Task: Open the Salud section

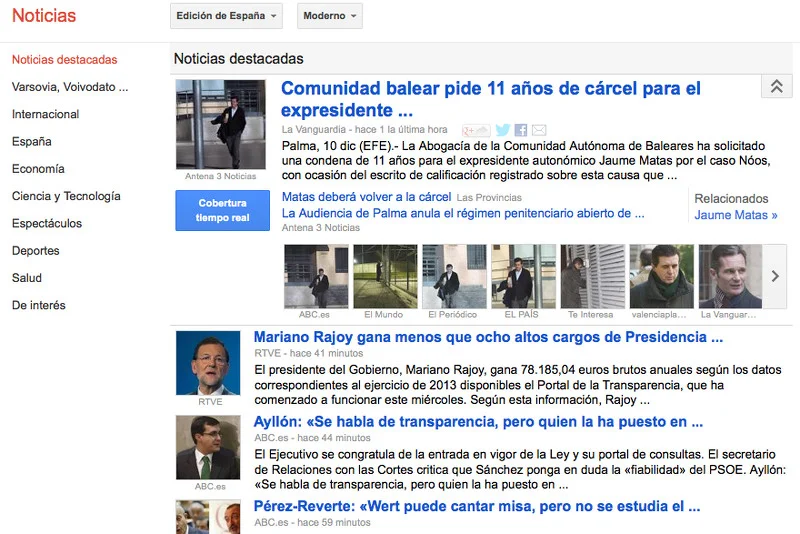Action: (27, 278)
